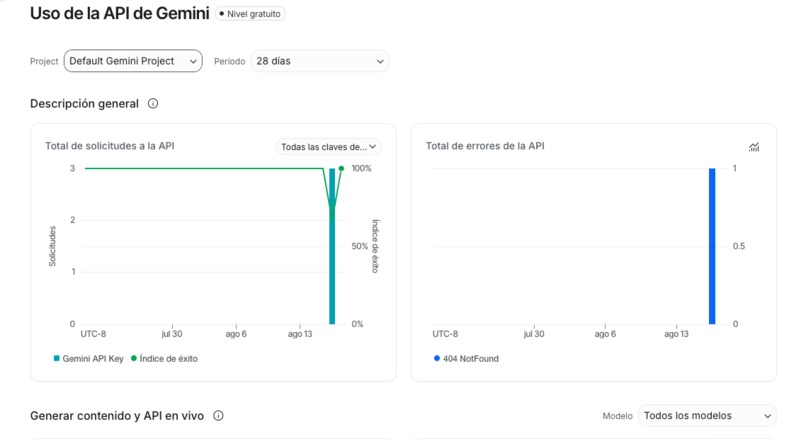Click the 'Generar contenido y API en vivo' heading
Viewport: 806px width, 441px height.
117,416
